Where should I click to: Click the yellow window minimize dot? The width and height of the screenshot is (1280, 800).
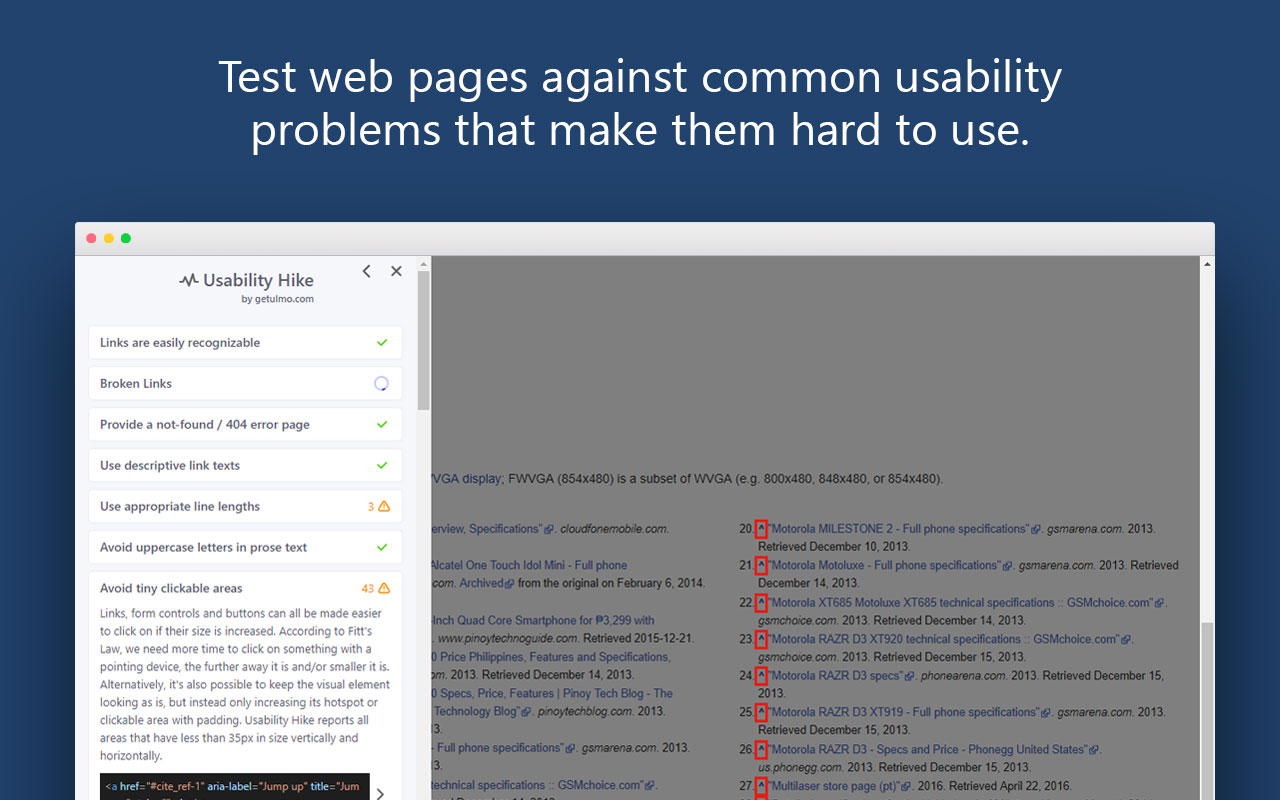pos(108,238)
